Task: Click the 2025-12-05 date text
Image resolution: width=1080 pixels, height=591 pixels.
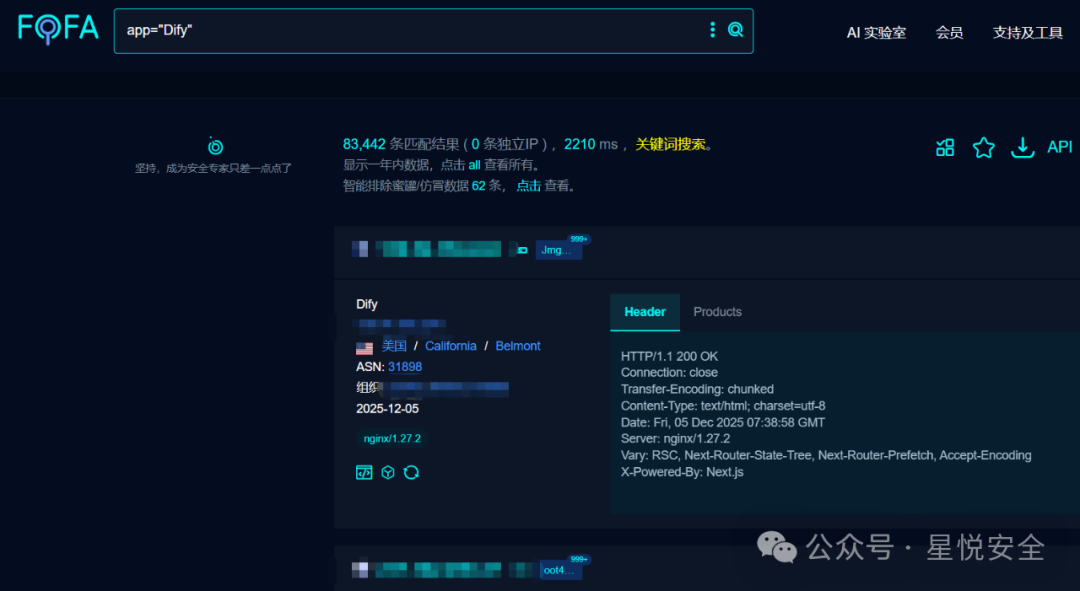Action: tap(387, 408)
